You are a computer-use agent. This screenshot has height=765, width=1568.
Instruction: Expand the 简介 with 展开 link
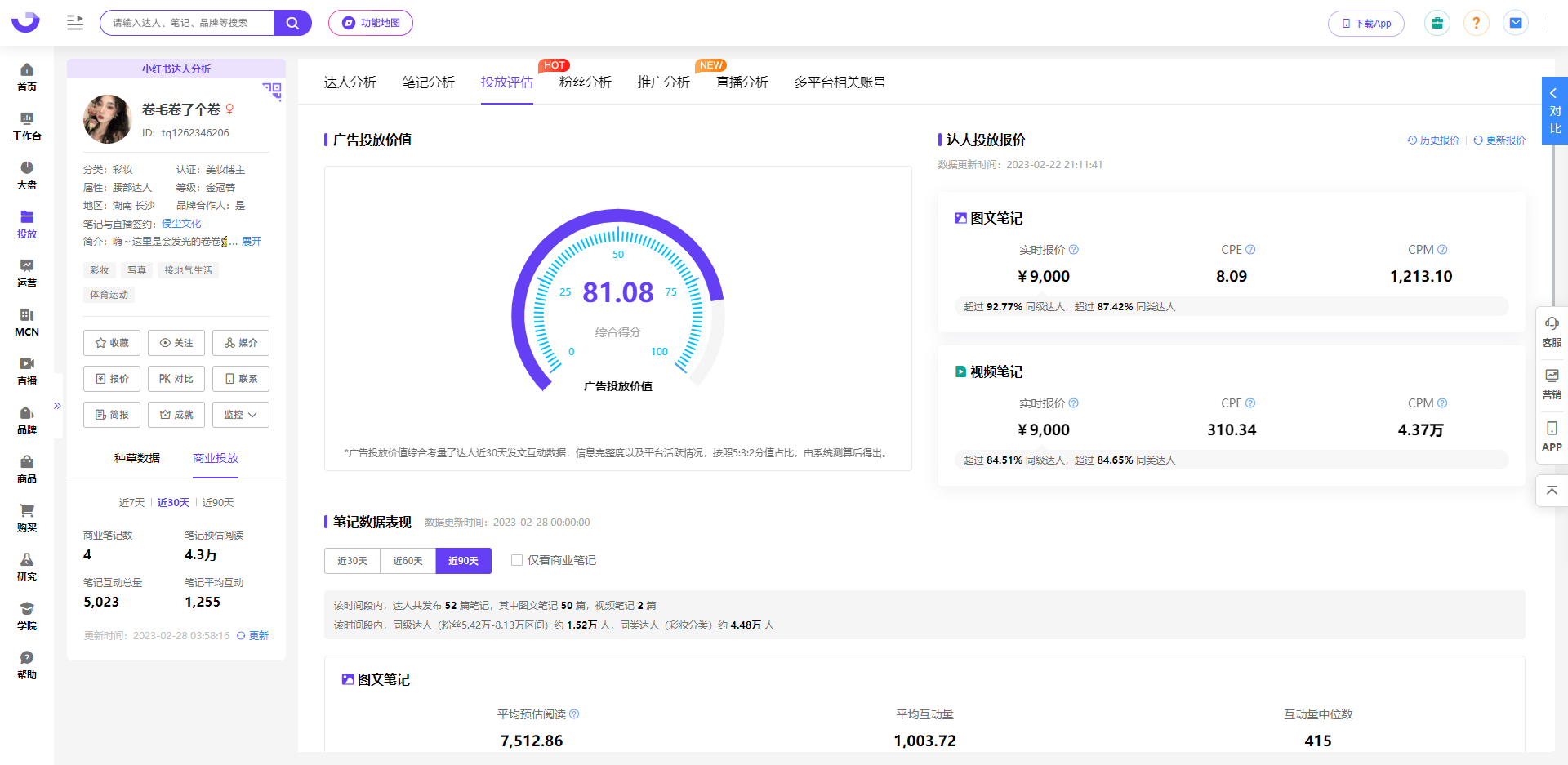pyautogui.click(x=252, y=242)
